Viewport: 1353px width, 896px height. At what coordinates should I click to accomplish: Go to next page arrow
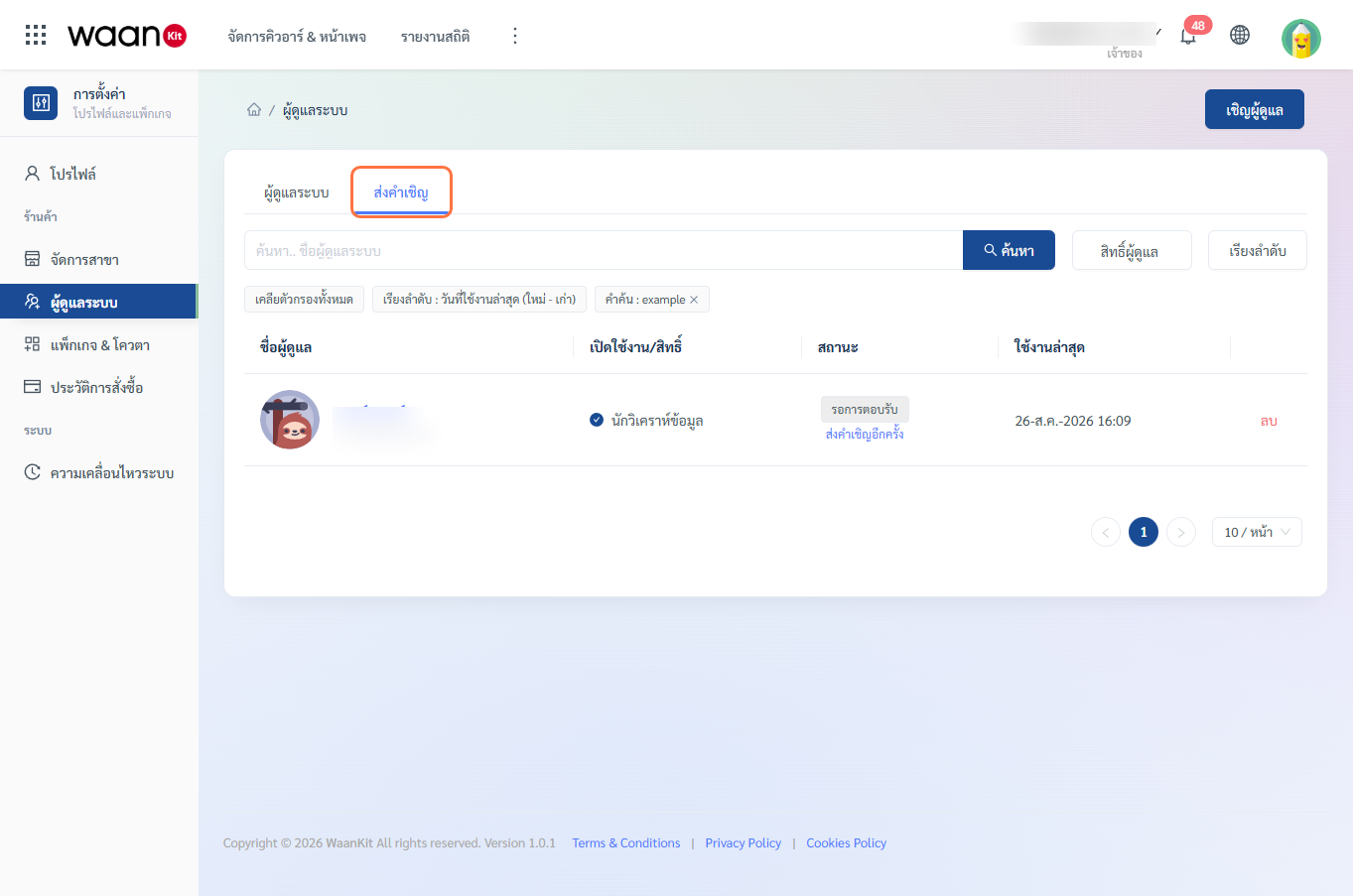pos(1181,532)
